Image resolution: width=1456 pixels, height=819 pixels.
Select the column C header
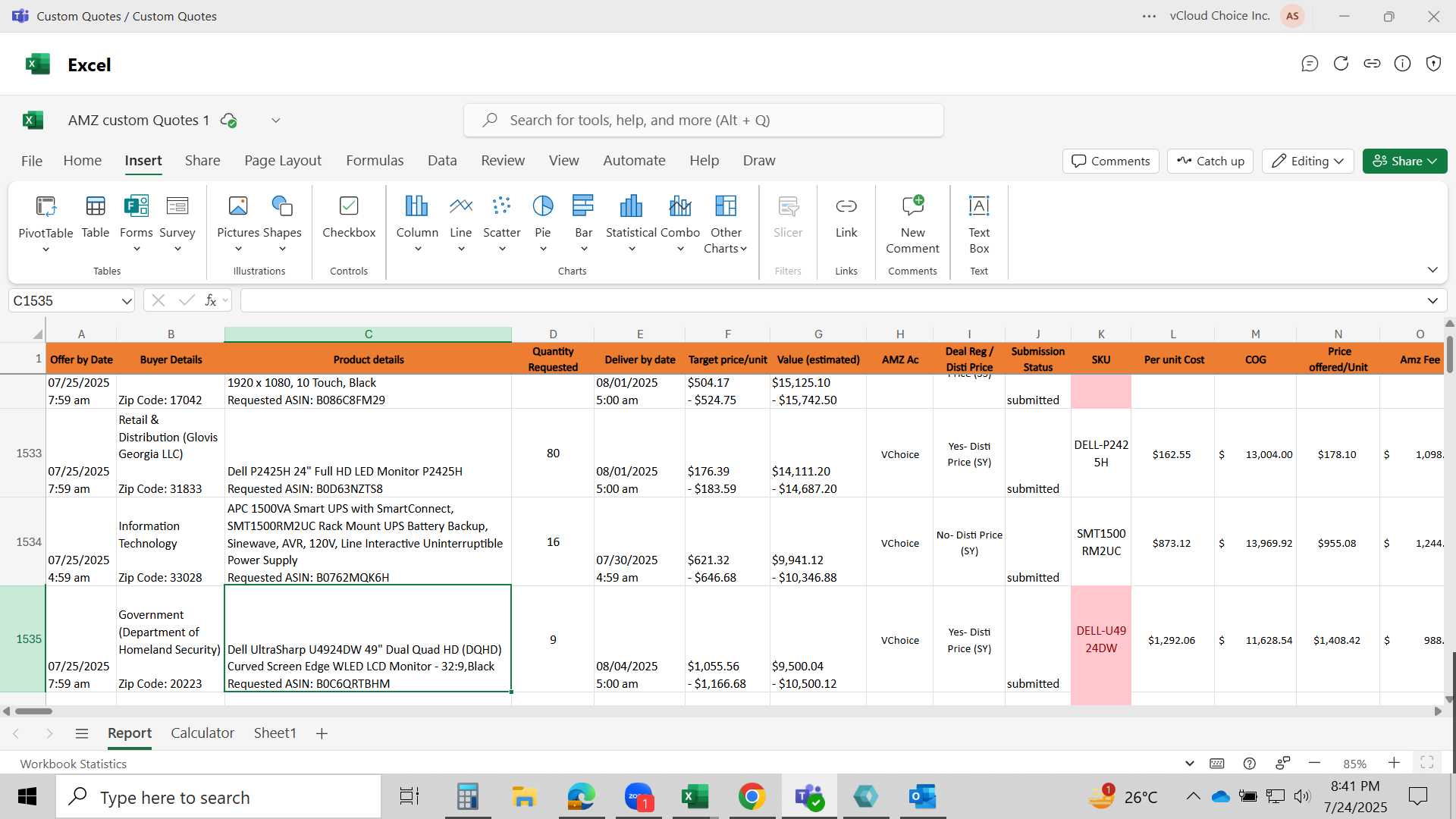368,334
